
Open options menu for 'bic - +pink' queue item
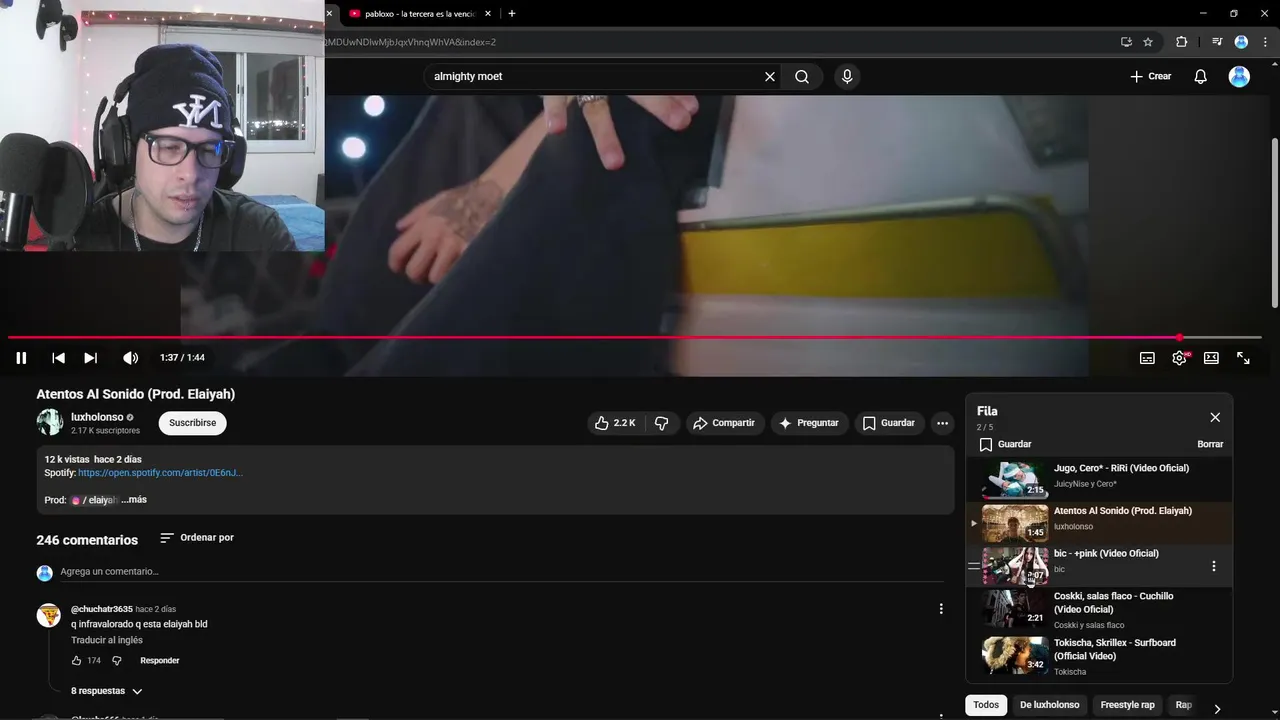(1214, 566)
